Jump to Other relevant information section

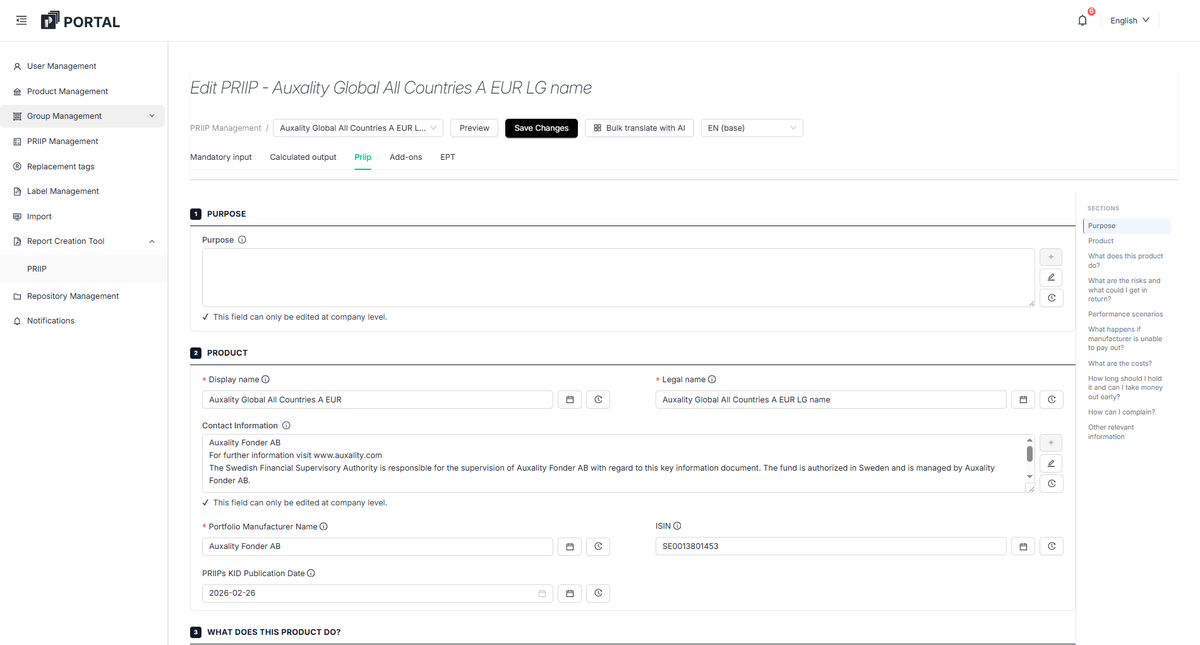pyautogui.click(x=1110, y=432)
